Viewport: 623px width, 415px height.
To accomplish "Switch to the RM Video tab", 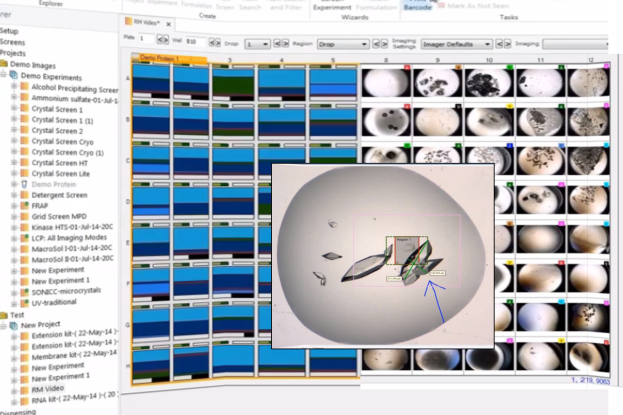I will [x=146, y=22].
